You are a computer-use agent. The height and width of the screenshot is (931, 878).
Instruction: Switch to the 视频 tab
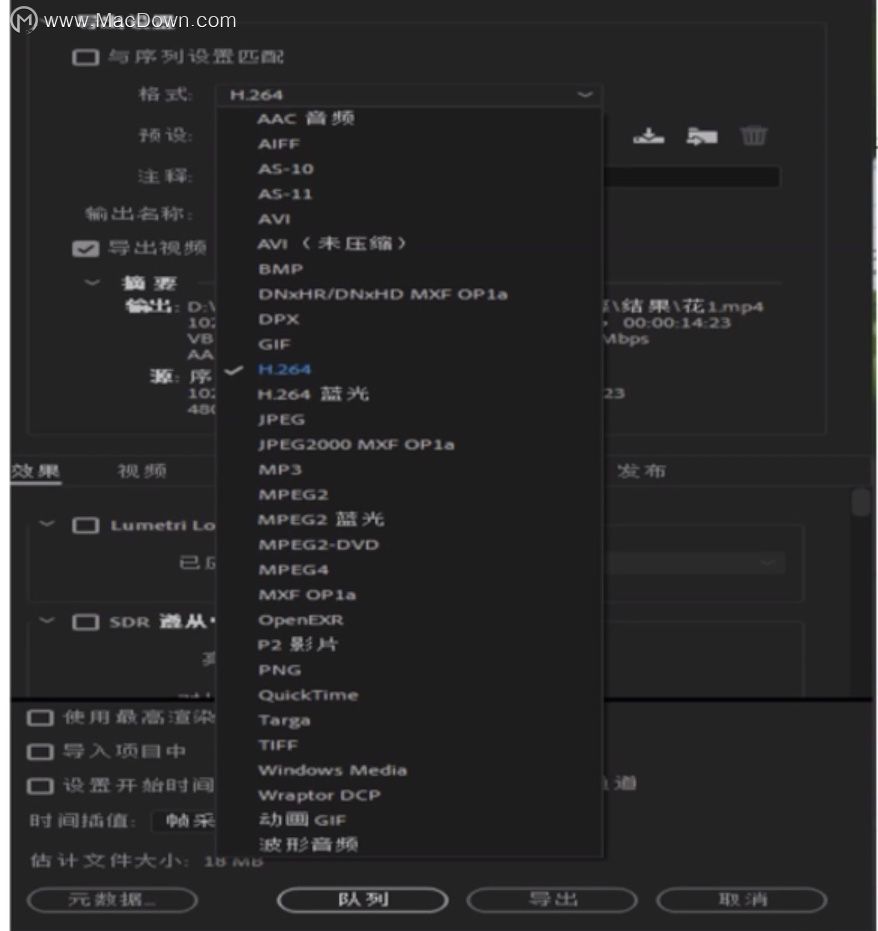[x=142, y=471]
